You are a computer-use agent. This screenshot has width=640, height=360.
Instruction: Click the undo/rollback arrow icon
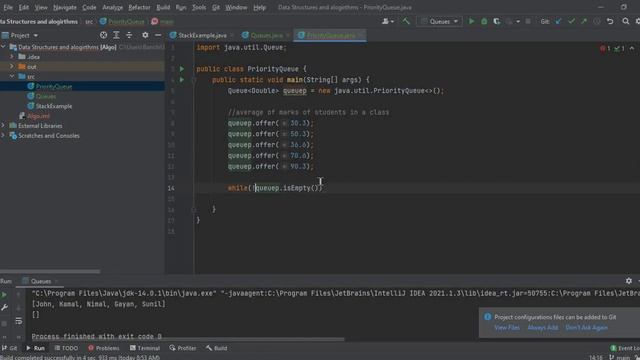610,21
